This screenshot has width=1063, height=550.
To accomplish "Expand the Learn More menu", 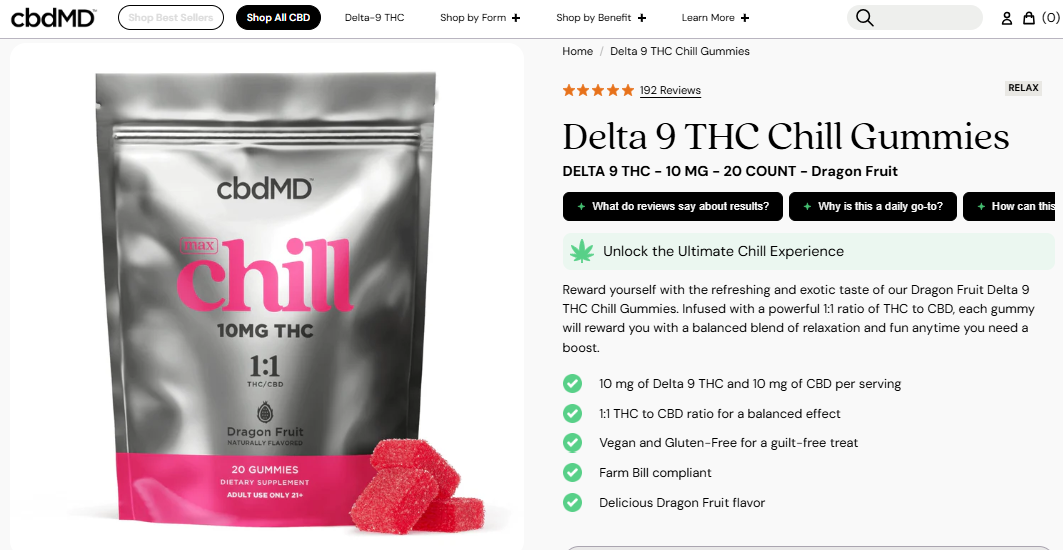I will coord(715,18).
